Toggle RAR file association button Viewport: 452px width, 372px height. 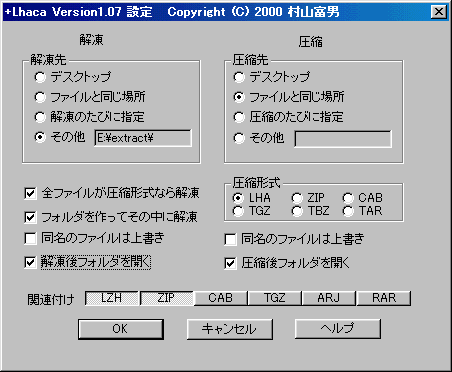(384, 298)
